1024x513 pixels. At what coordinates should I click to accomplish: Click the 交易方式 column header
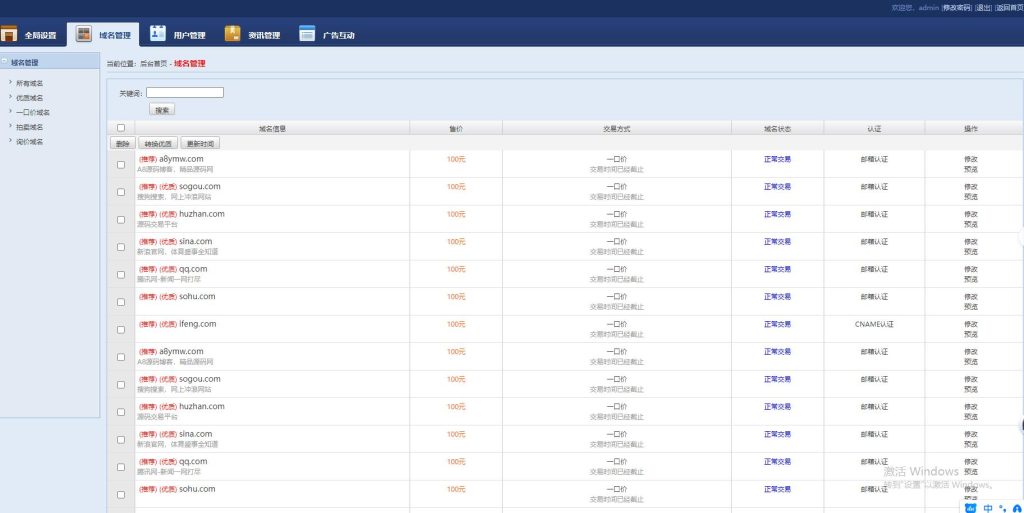pos(616,129)
